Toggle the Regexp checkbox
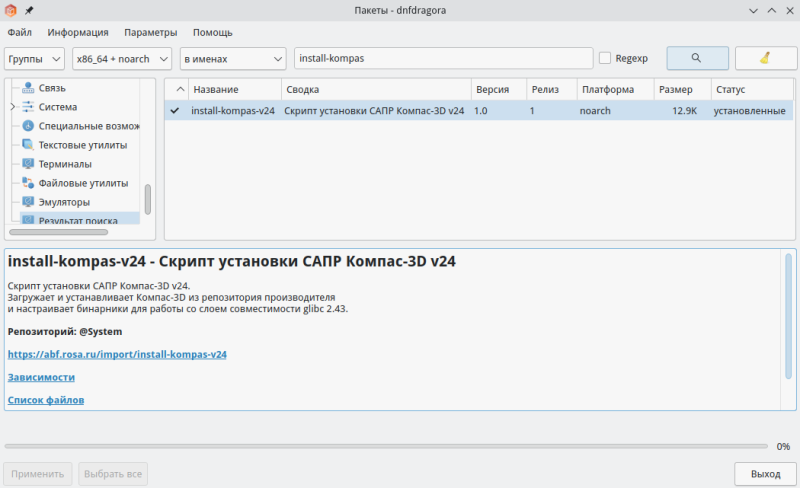The image size is (800, 488). tap(605, 58)
